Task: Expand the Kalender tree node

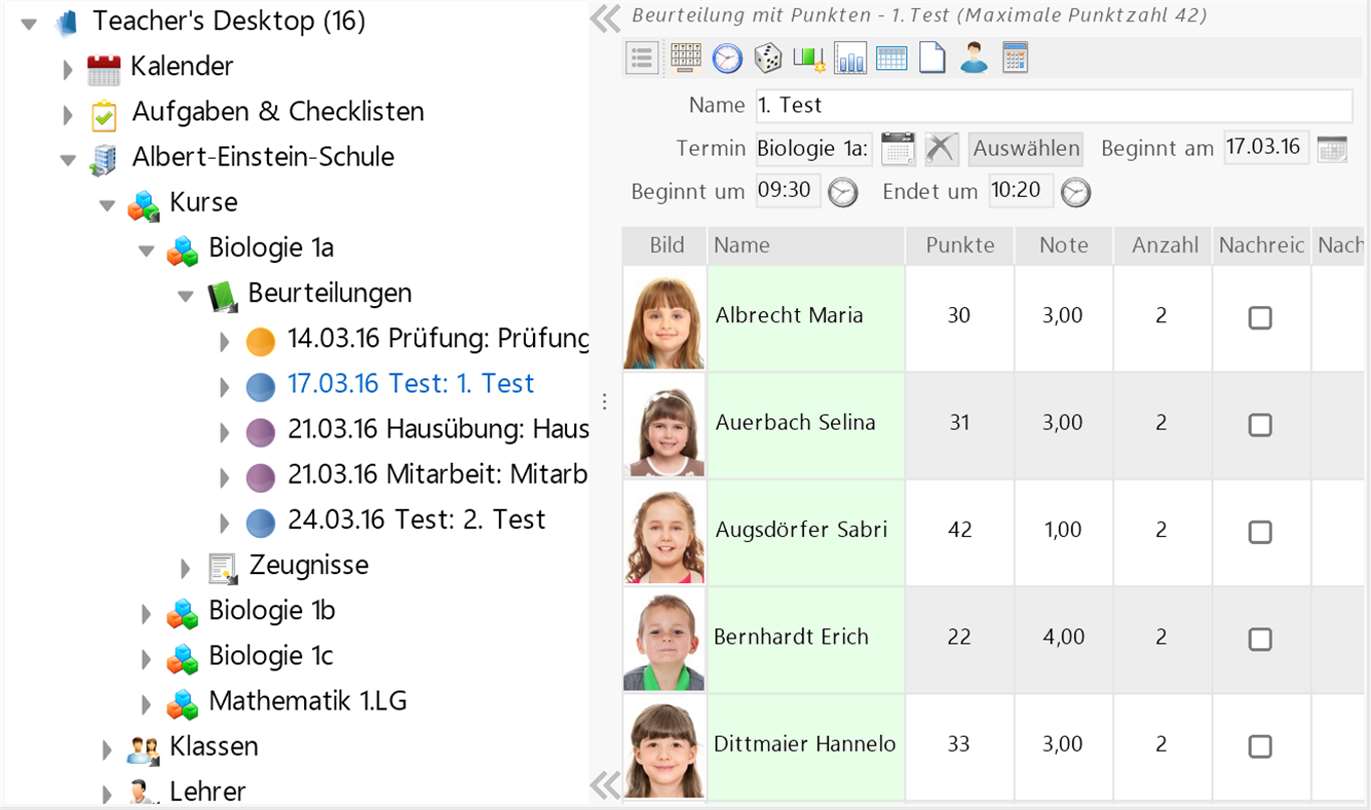Action: click(x=68, y=69)
